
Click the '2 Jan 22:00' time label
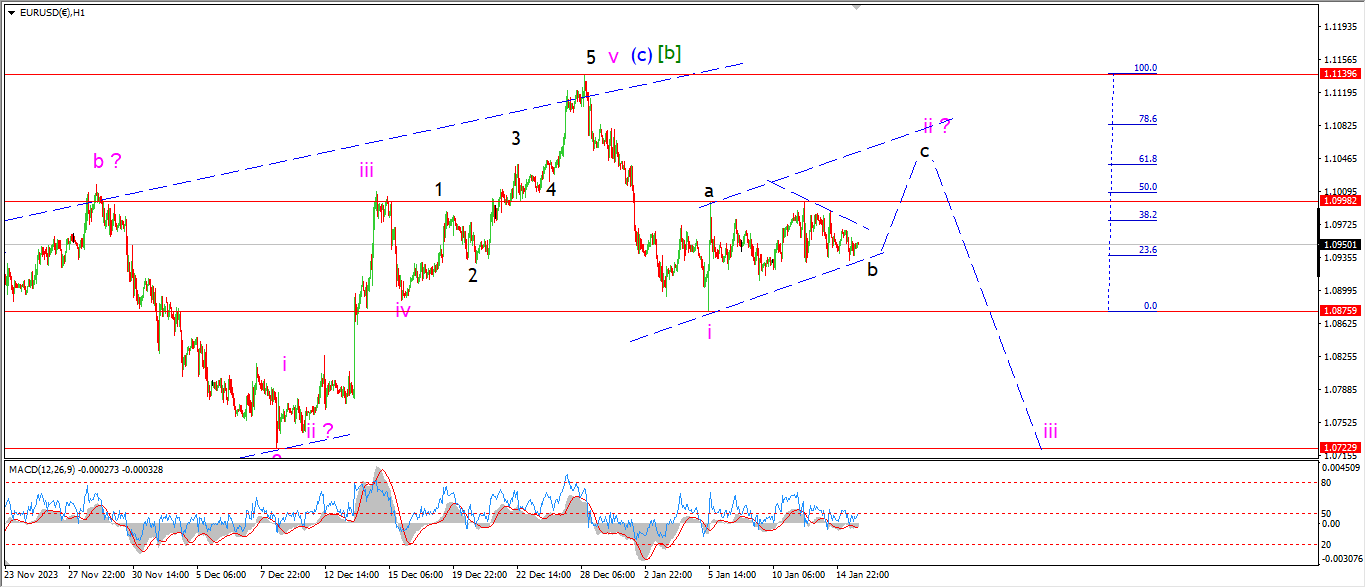coord(670,575)
